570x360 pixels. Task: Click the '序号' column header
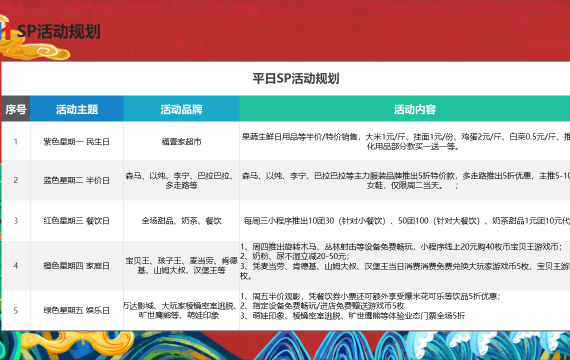pos(16,109)
